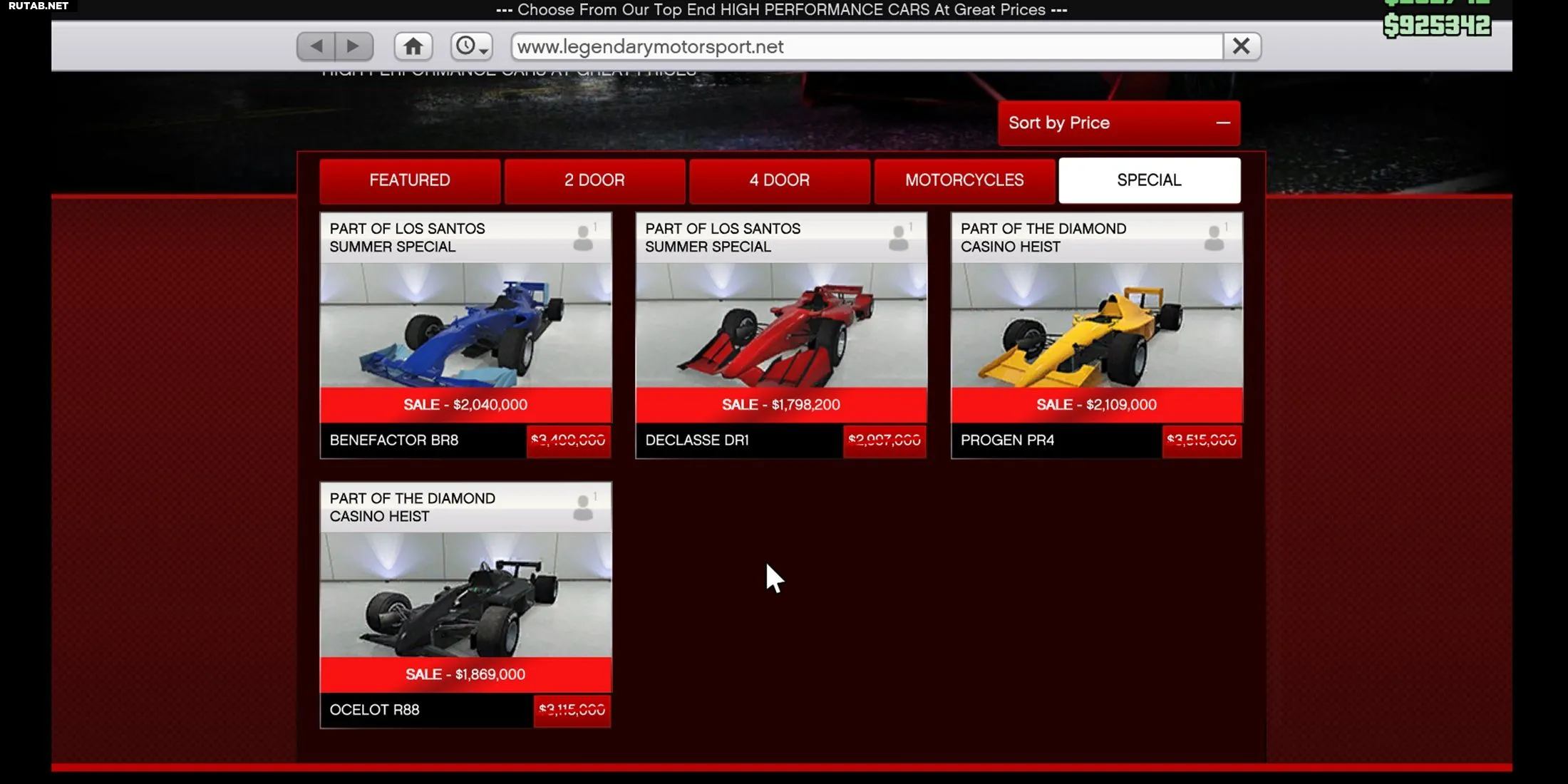Click the player icon on Declasse DR1 card

(899, 237)
